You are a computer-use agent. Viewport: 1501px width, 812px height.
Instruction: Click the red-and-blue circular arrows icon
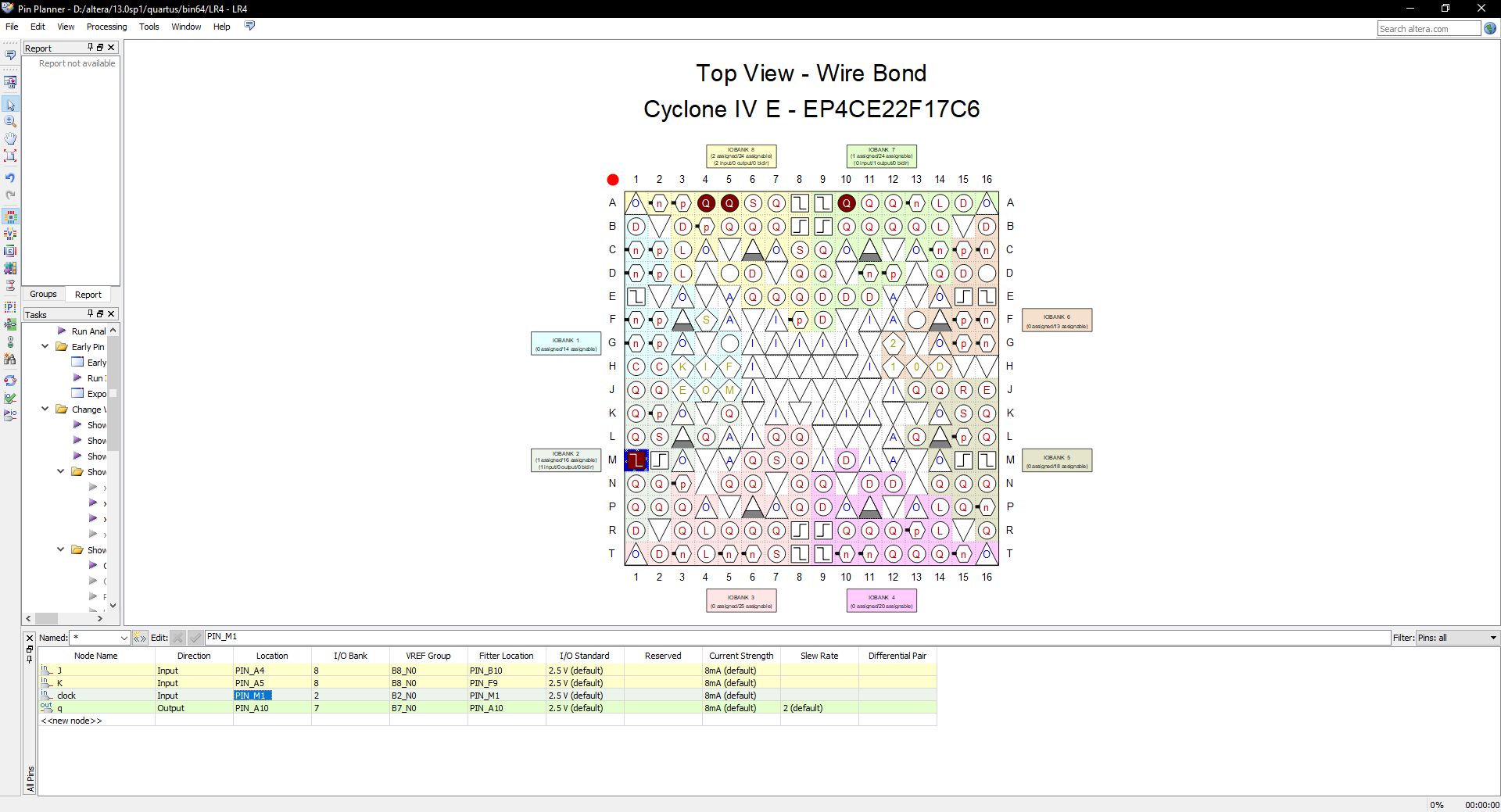point(10,381)
